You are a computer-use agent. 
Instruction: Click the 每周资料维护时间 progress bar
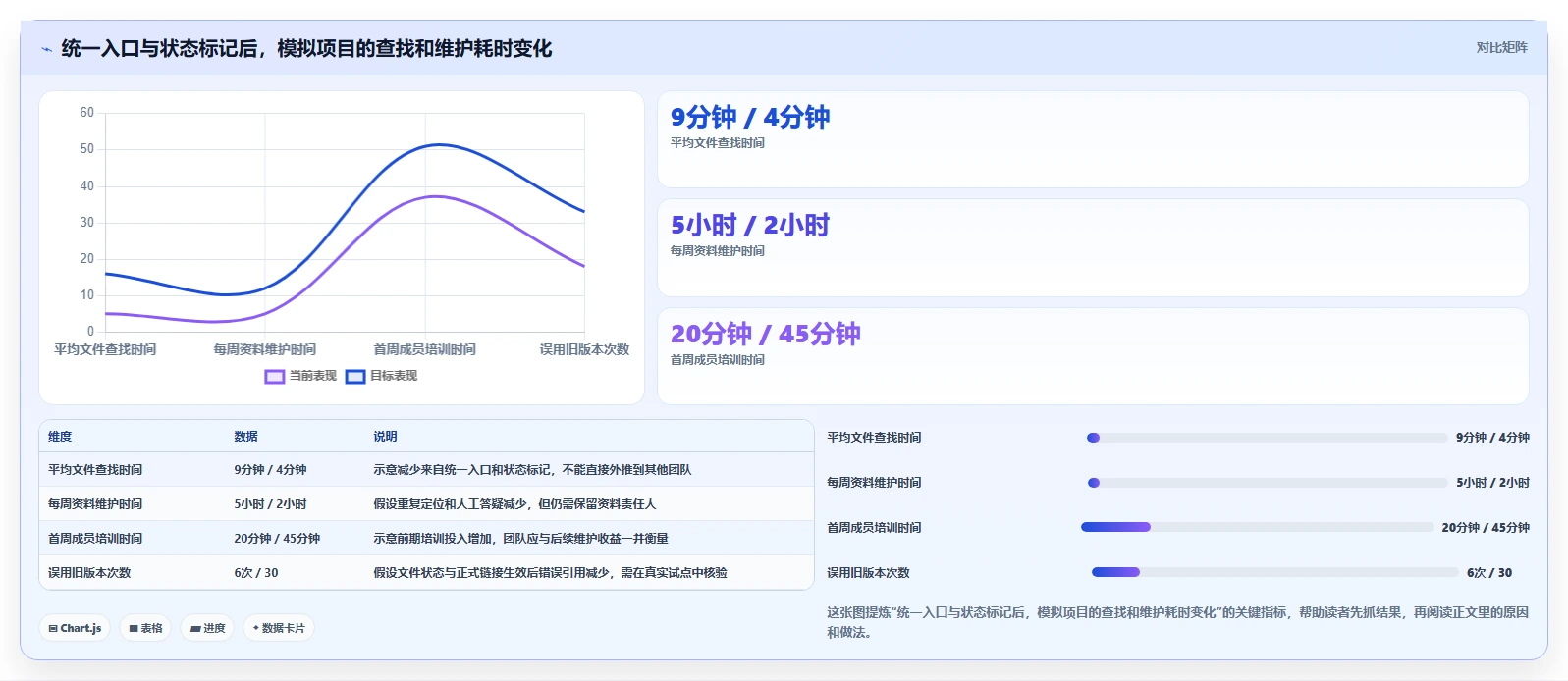click(x=1267, y=483)
